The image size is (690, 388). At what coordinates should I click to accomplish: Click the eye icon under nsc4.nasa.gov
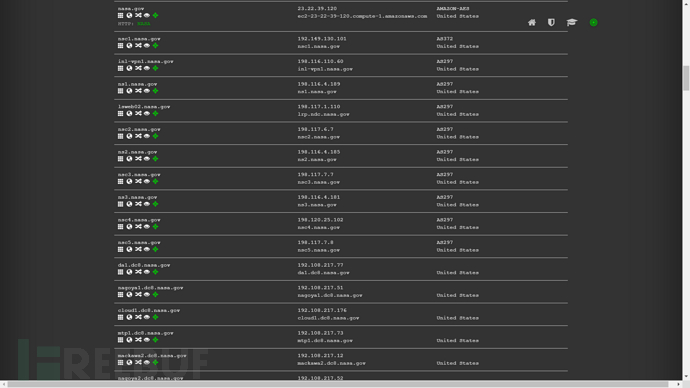tap(147, 227)
